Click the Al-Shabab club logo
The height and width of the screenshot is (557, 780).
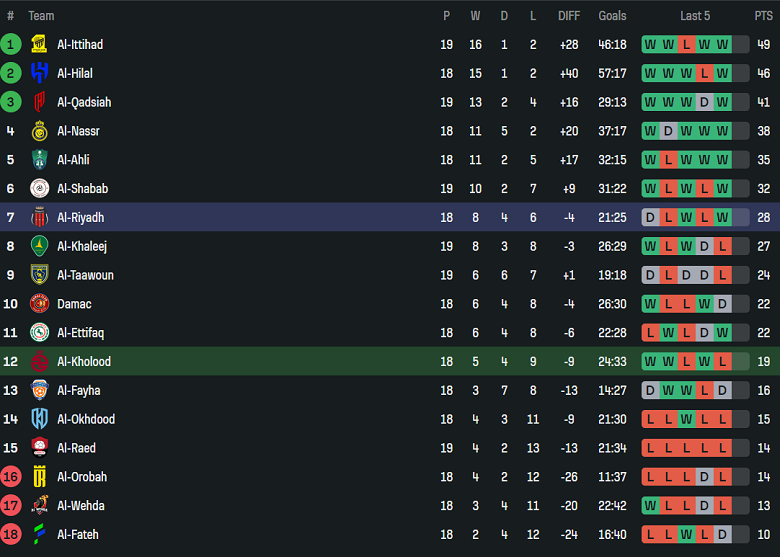point(39,188)
